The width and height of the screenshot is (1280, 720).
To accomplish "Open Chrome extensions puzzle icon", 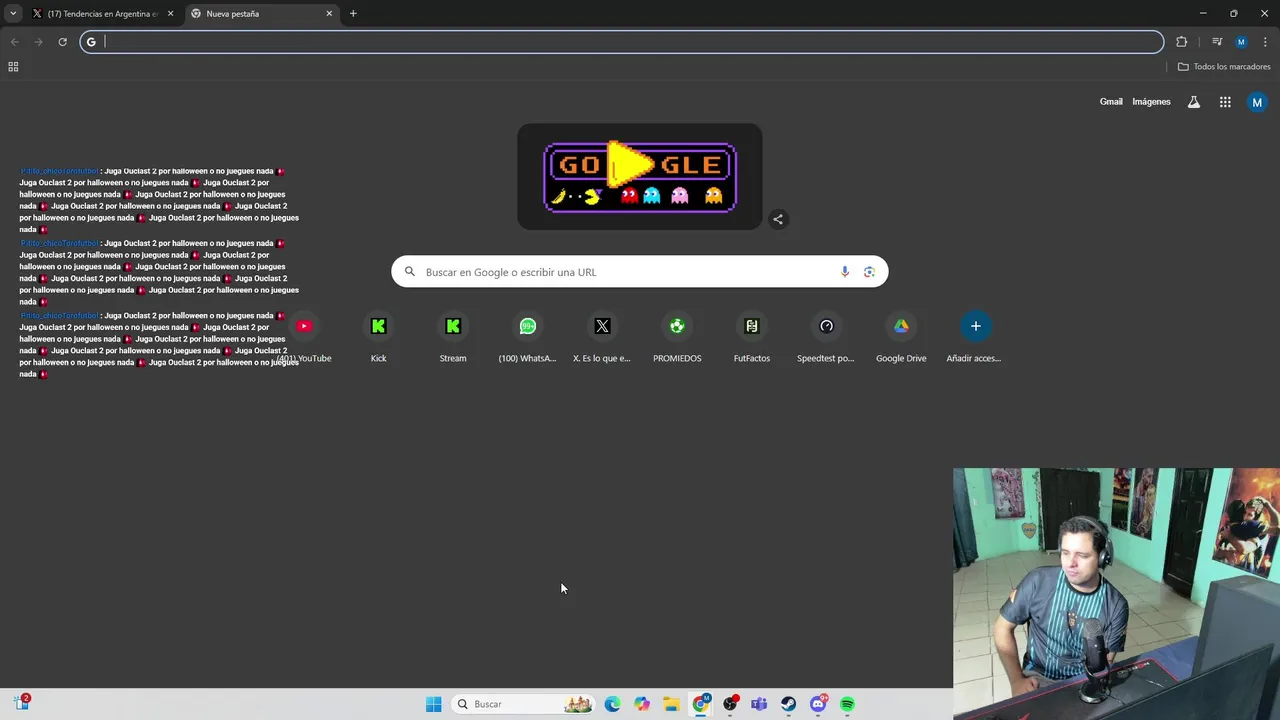I will pos(1181,42).
